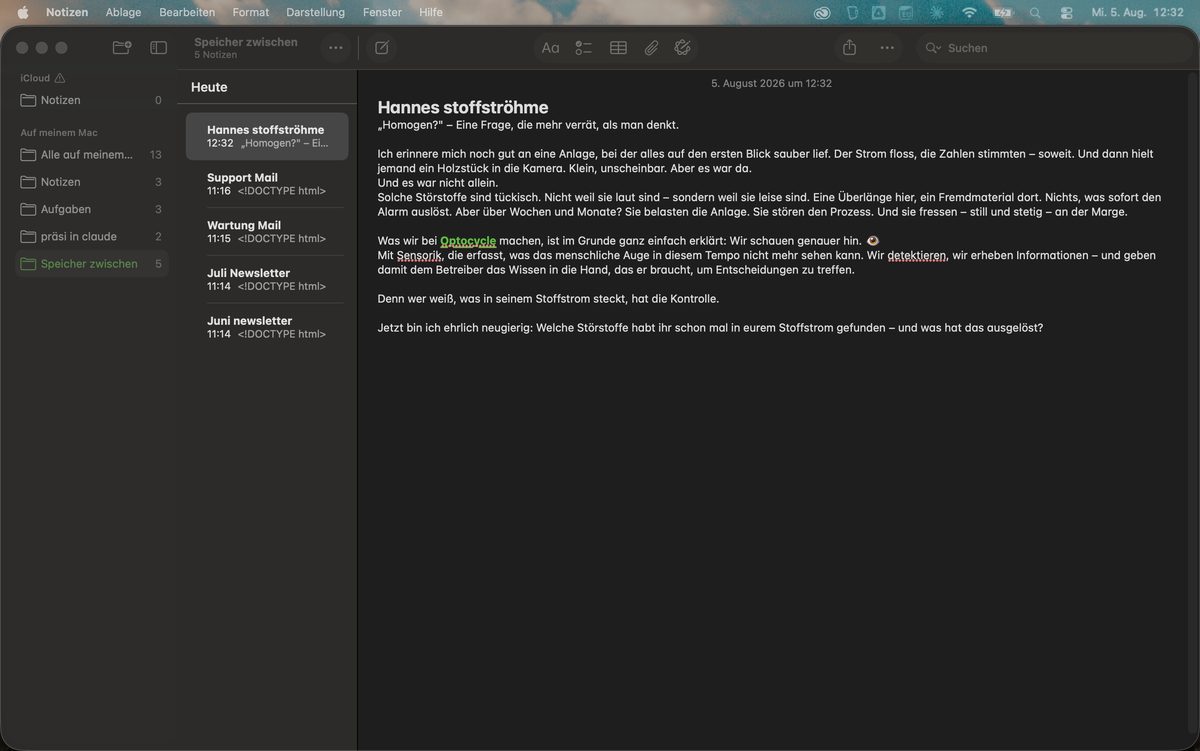Open the Hilfe menu
Screen dimensions: 1200x751
(431, 12)
